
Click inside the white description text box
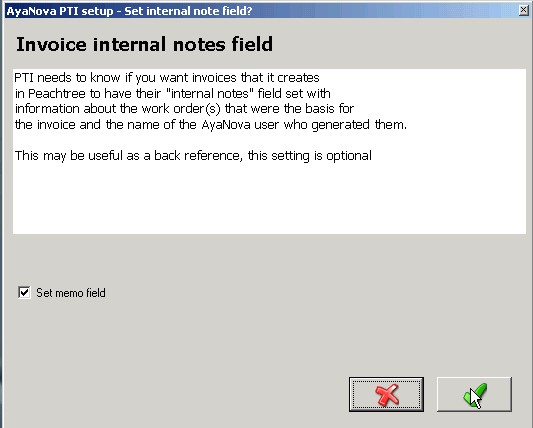[x=269, y=152]
